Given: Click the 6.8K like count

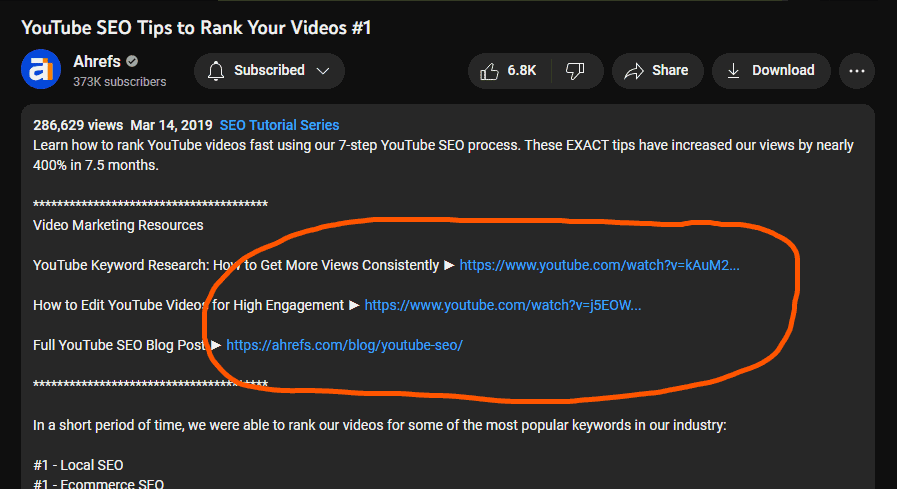Looking at the screenshot, I should tap(521, 71).
